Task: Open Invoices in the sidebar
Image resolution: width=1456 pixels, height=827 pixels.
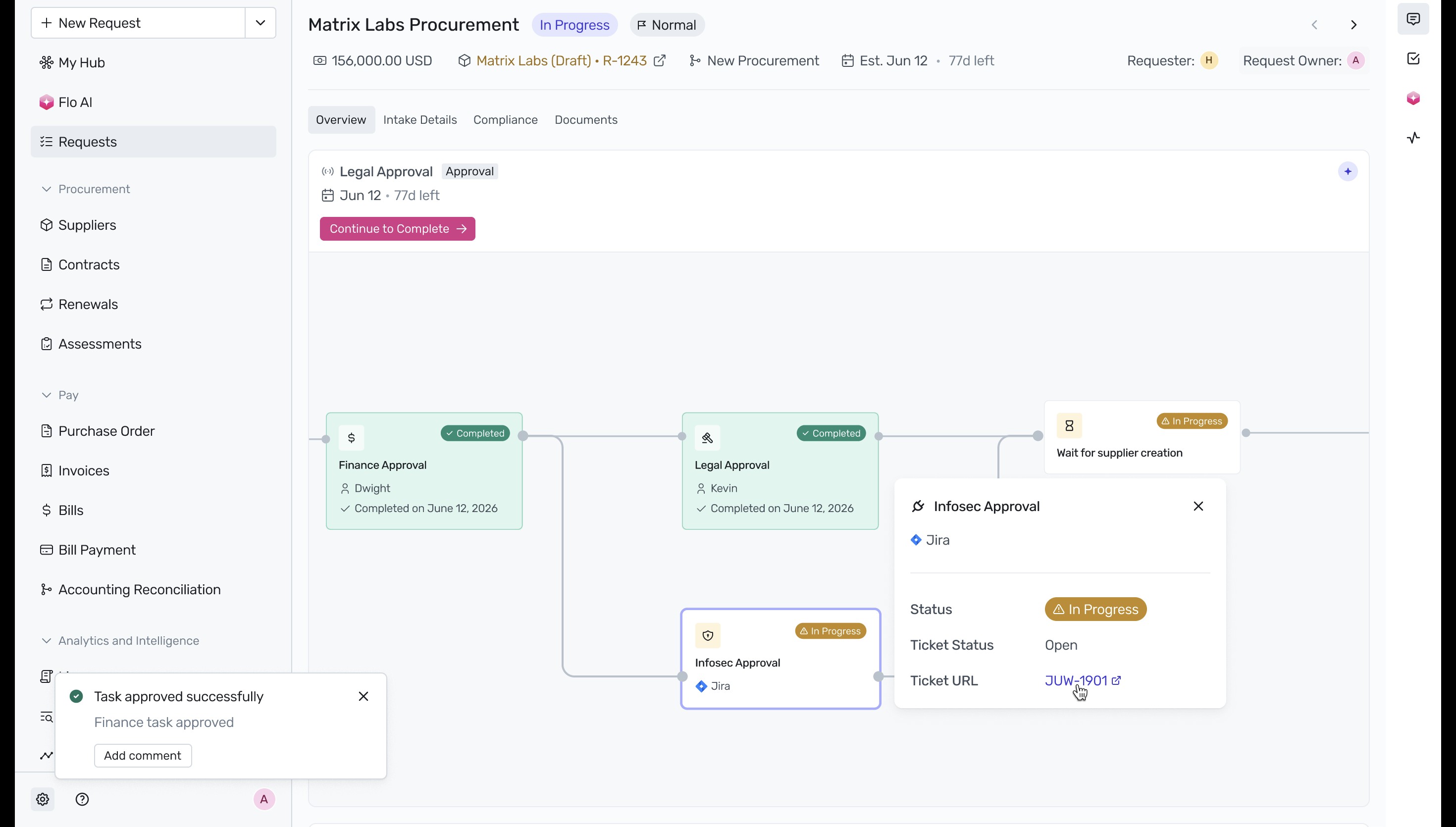Action: pyautogui.click(x=154, y=471)
